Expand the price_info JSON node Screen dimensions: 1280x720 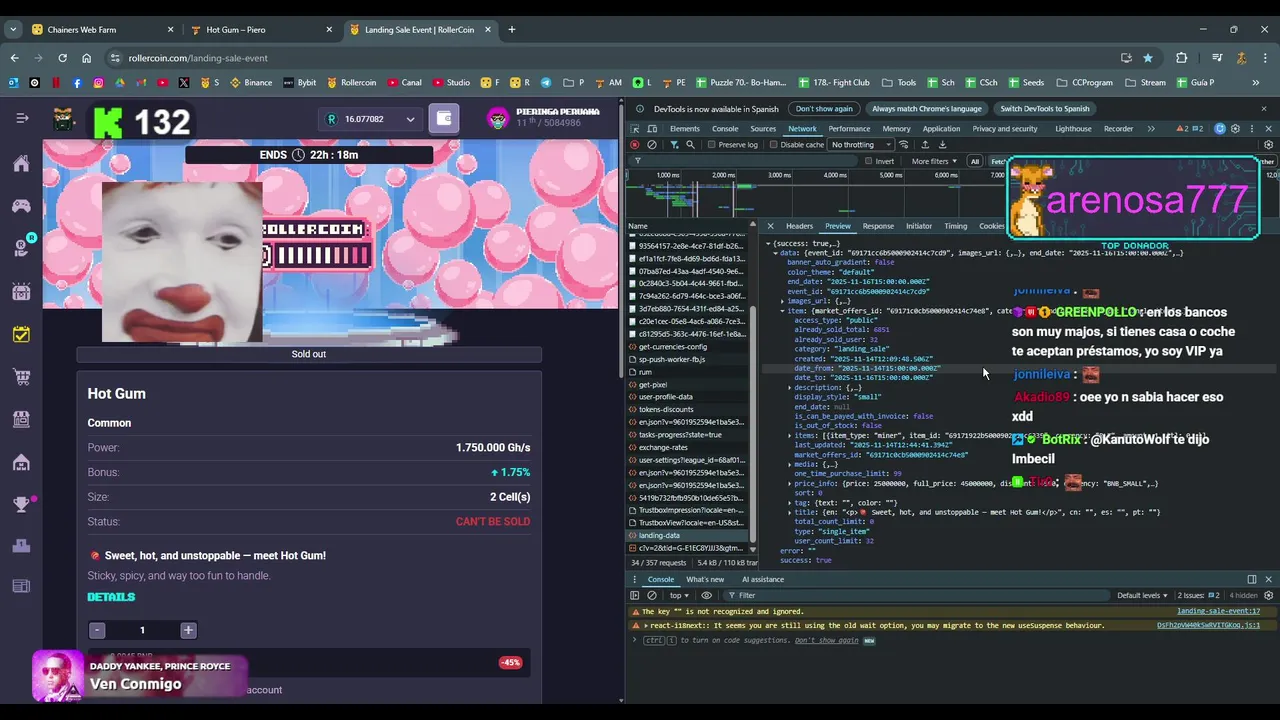(x=790, y=484)
